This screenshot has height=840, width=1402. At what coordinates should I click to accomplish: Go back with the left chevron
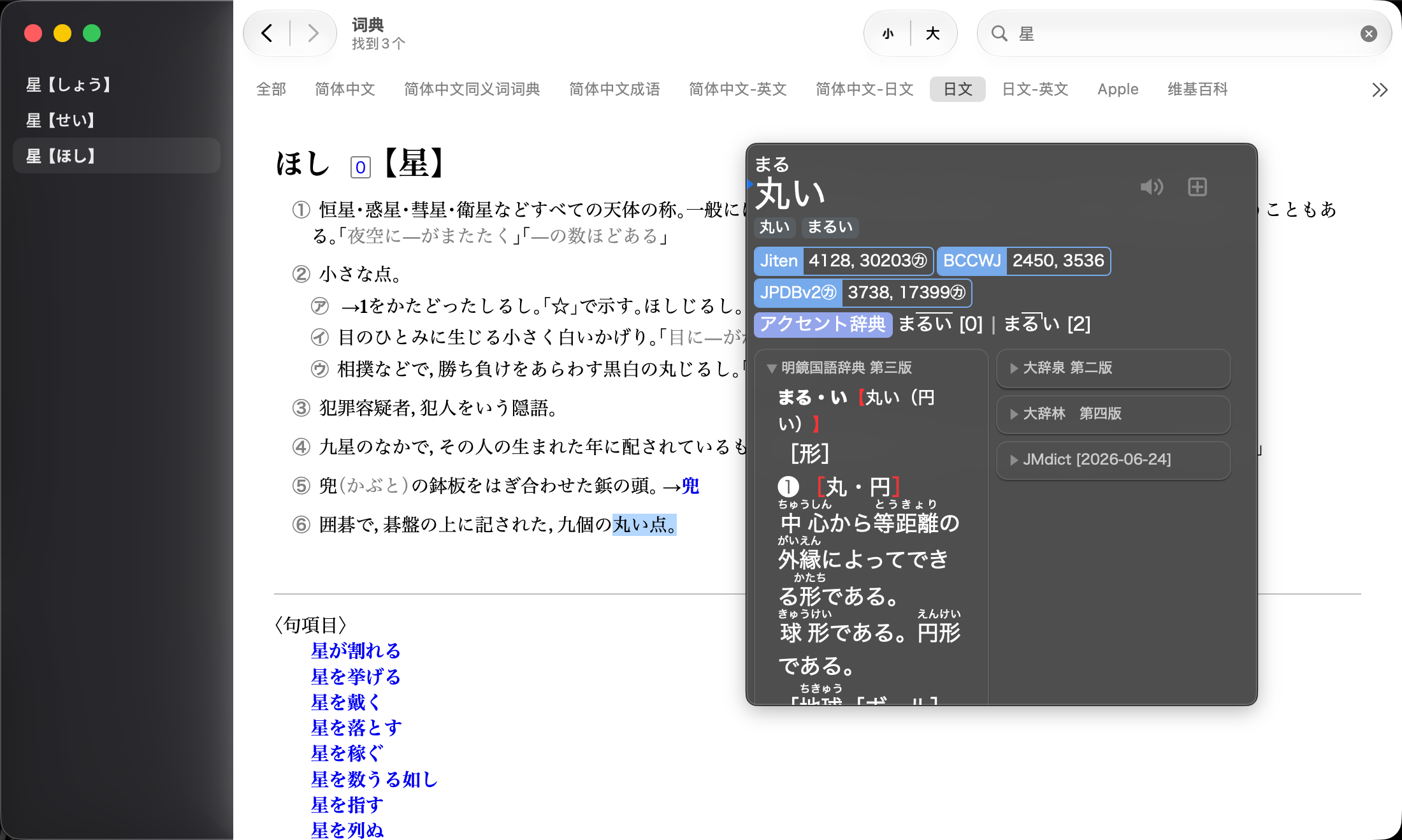click(267, 33)
